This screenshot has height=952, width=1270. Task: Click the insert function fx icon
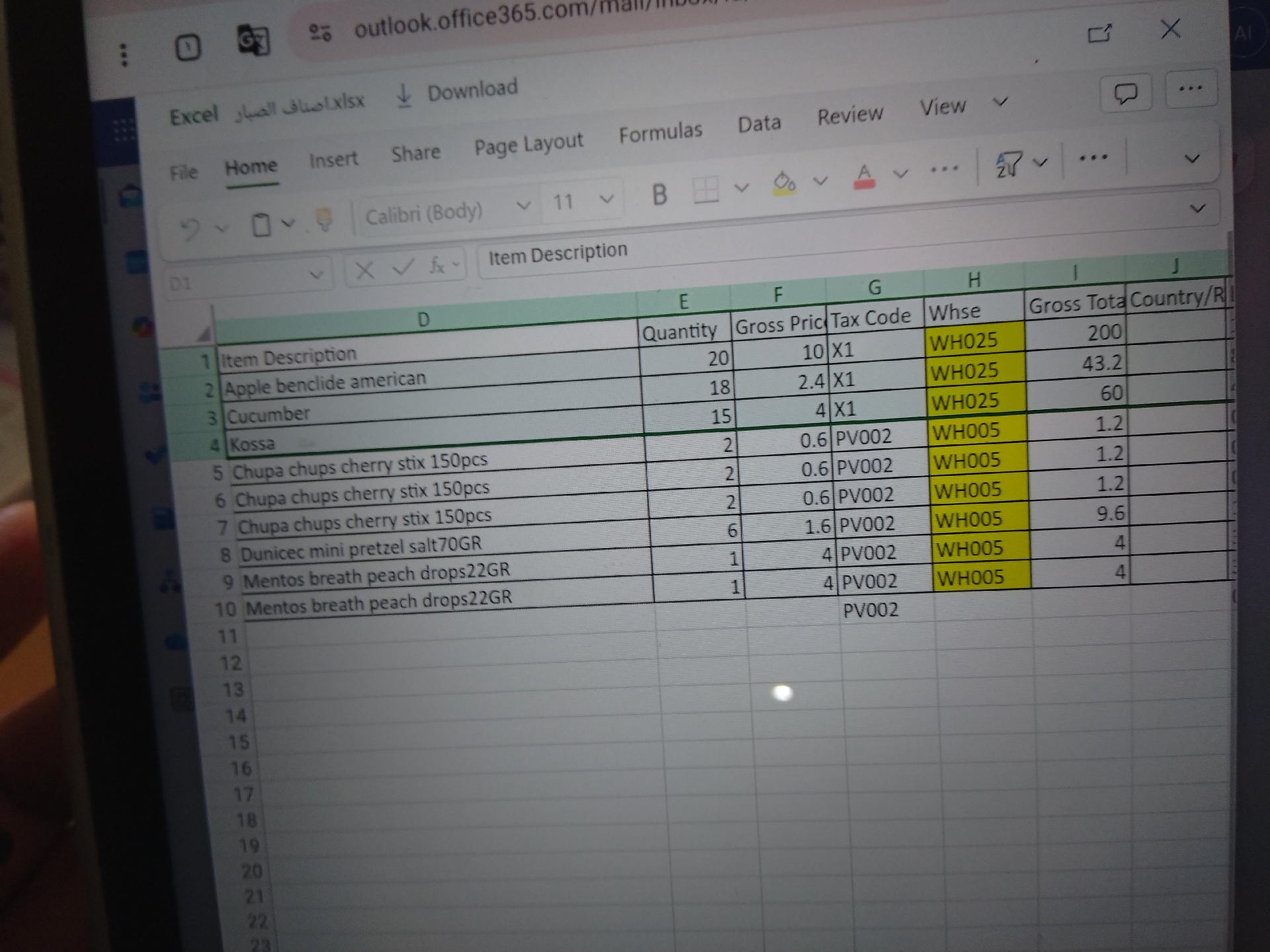(x=437, y=266)
